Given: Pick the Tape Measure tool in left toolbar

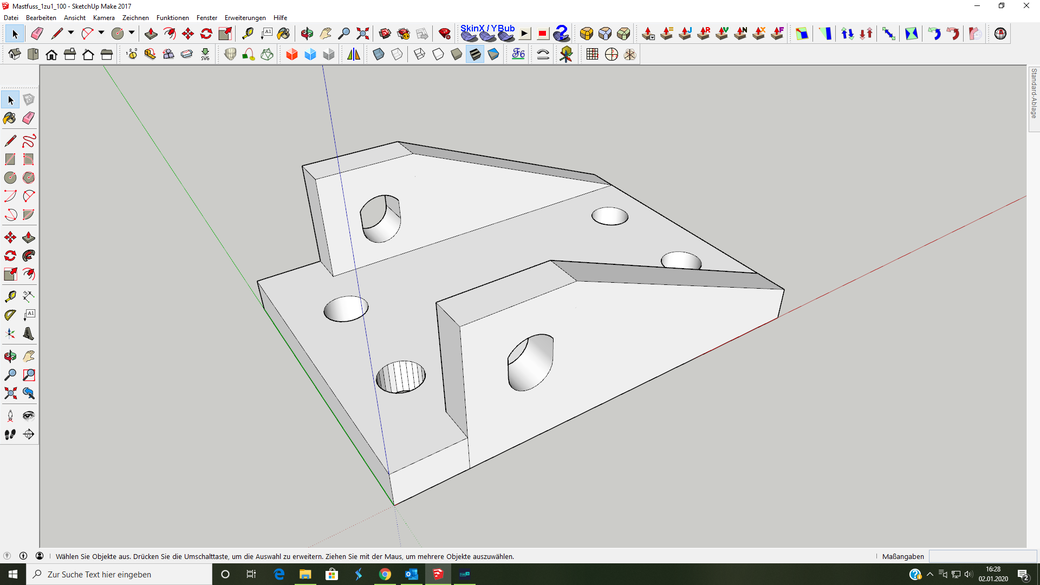Looking at the screenshot, I should [x=10, y=296].
